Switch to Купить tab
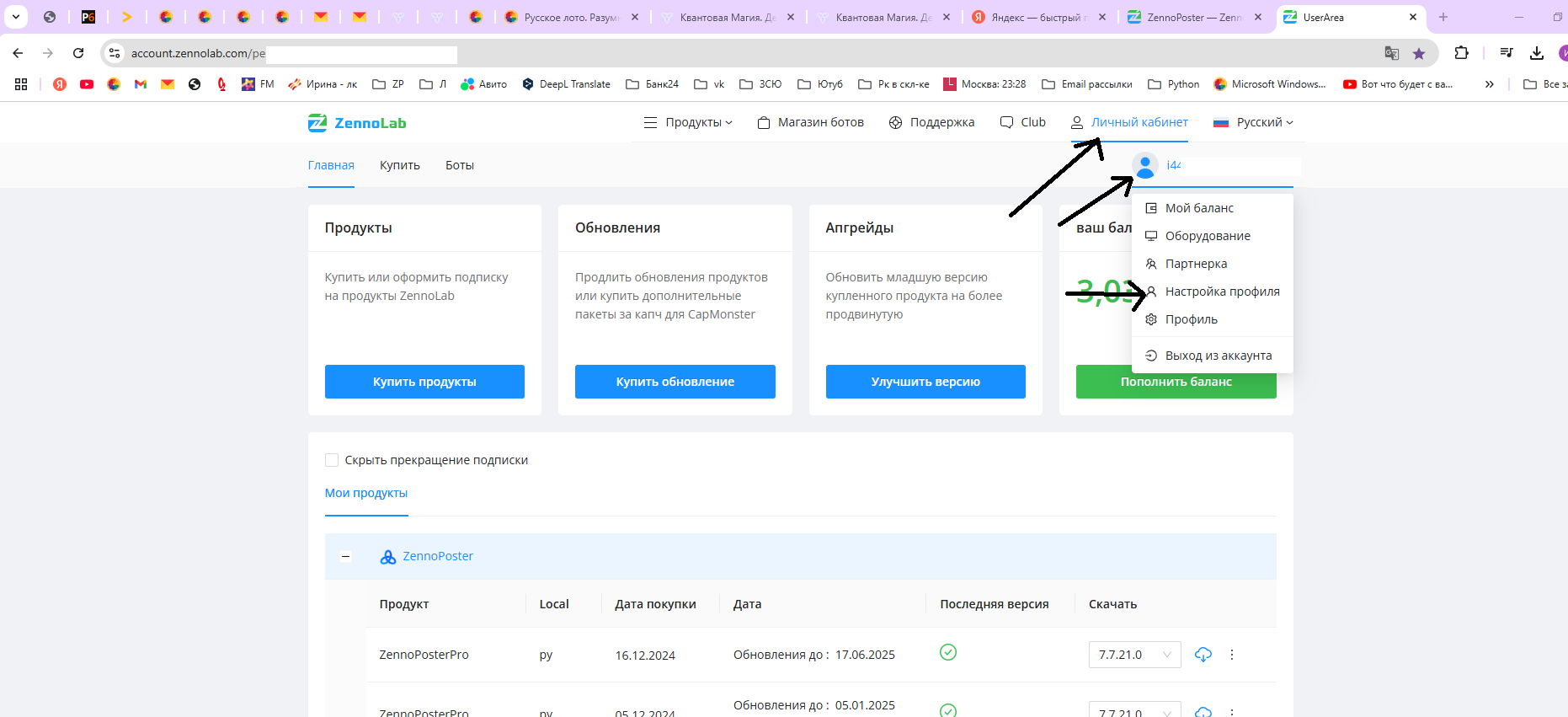The image size is (1568, 717). click(x=400, y=165)
